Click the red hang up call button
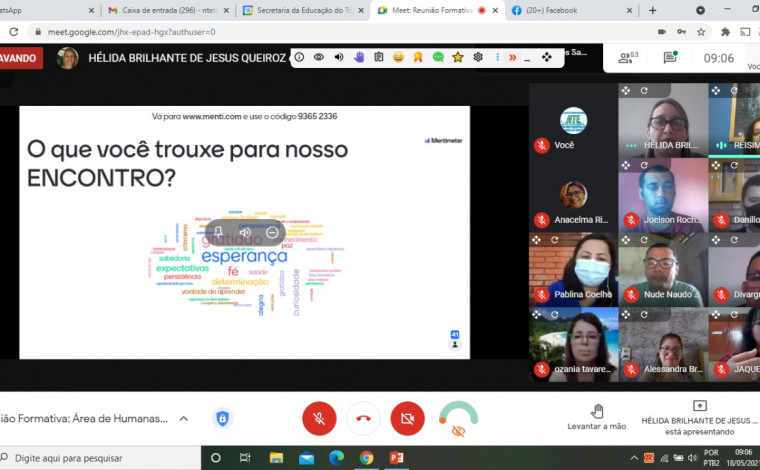The image size is (760, 470). (x=363, y=418)
